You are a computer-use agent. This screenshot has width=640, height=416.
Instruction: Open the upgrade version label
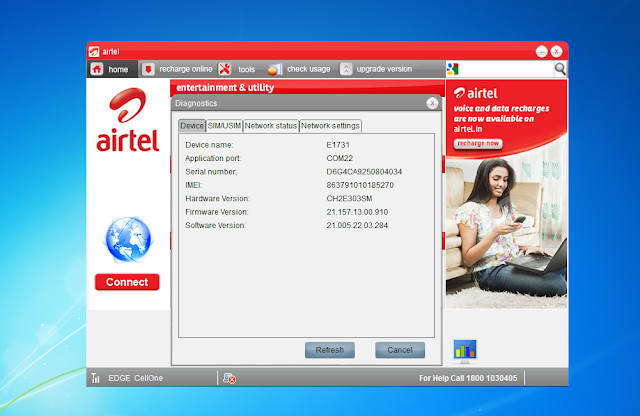pos(384,69)
